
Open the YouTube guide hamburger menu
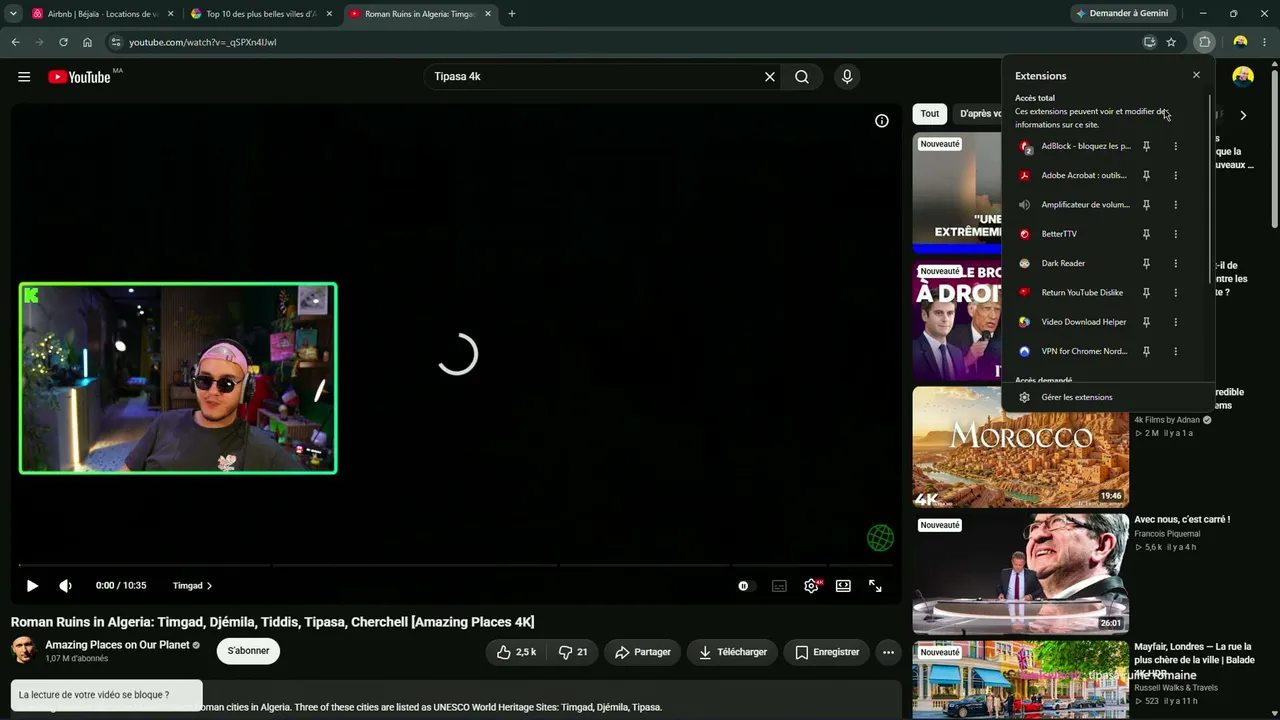click(x=24, y=77)
